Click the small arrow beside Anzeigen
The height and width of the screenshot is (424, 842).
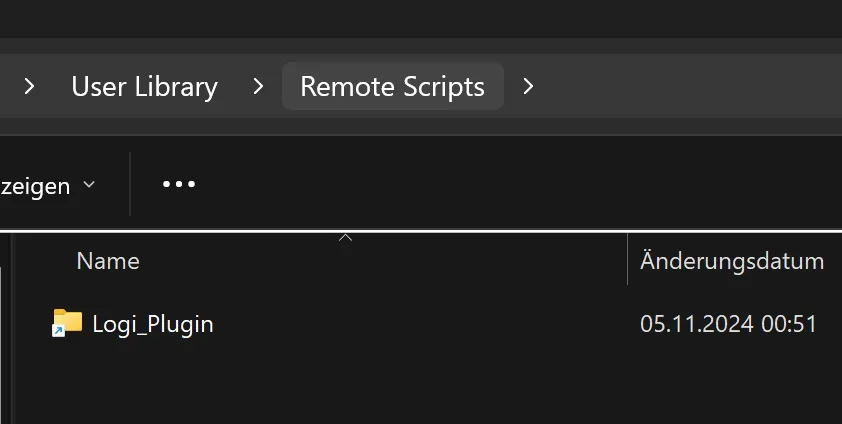(88, 185)
